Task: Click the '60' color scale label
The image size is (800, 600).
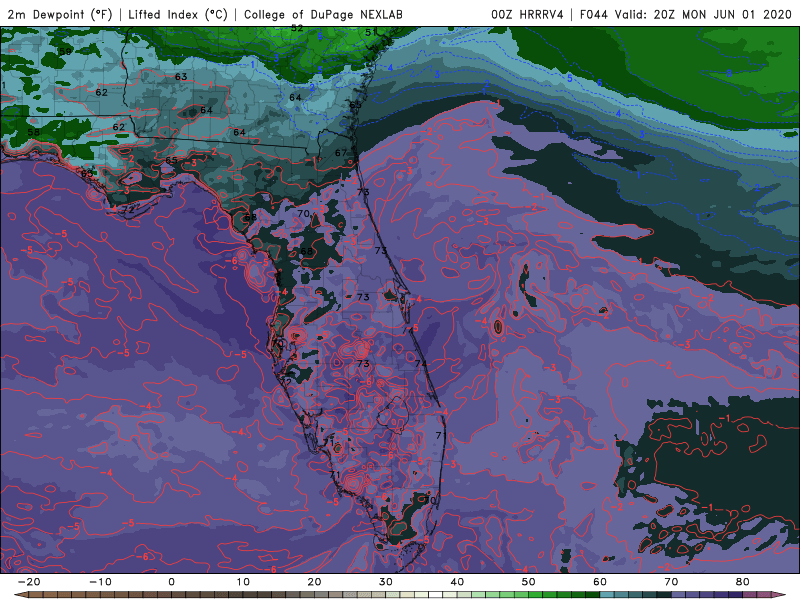Action: coord(600,582)
